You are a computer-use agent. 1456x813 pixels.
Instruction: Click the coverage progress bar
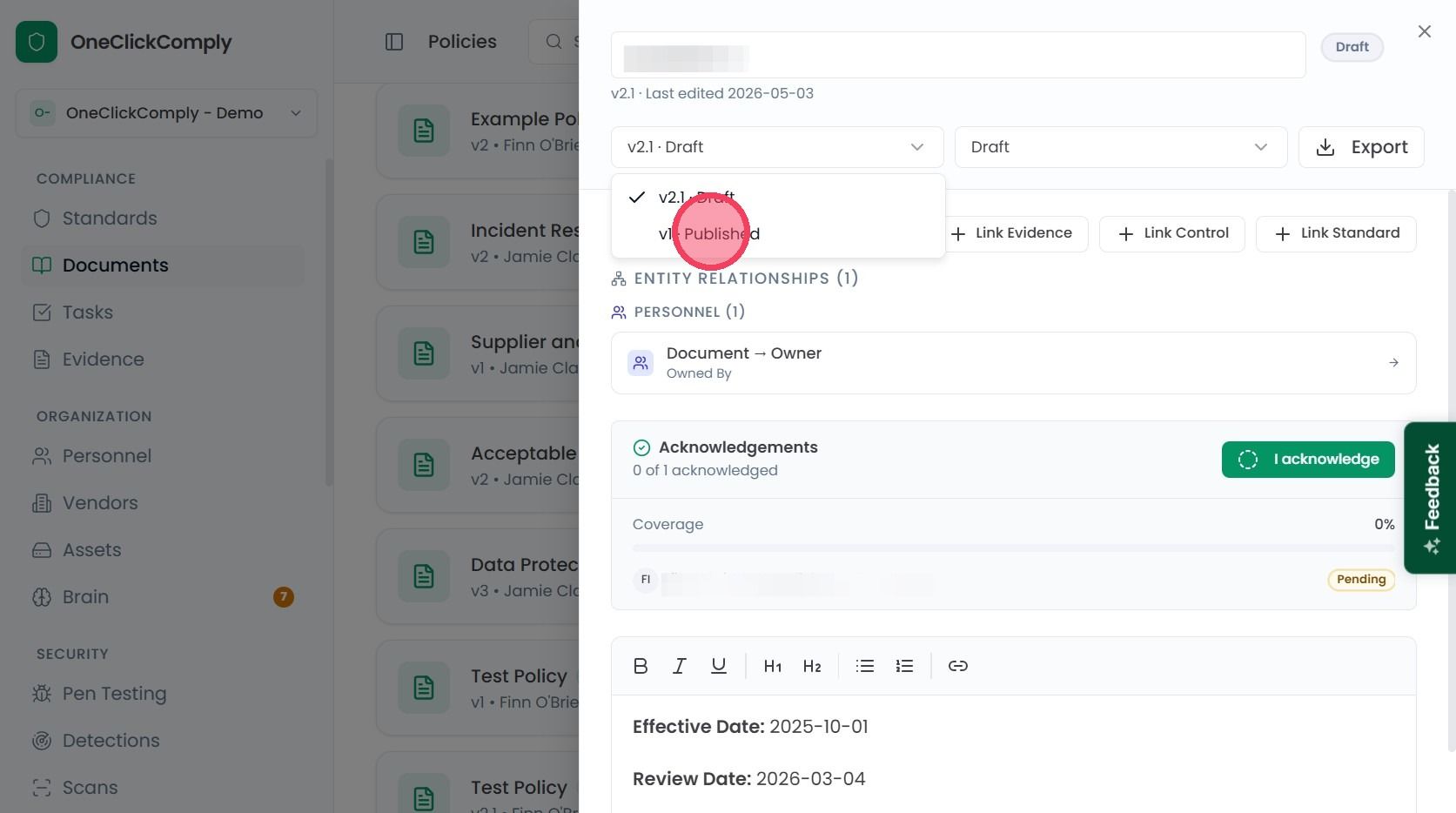[1014, 548]
